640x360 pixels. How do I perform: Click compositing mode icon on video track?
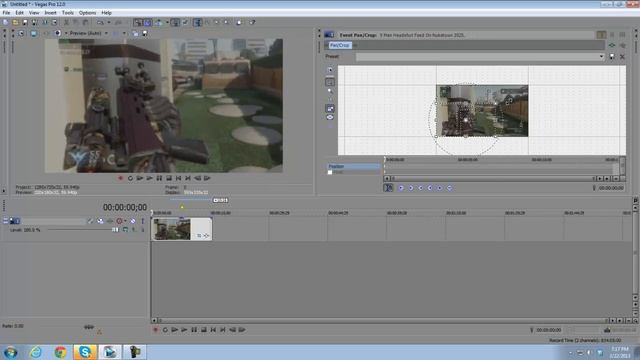125,230
